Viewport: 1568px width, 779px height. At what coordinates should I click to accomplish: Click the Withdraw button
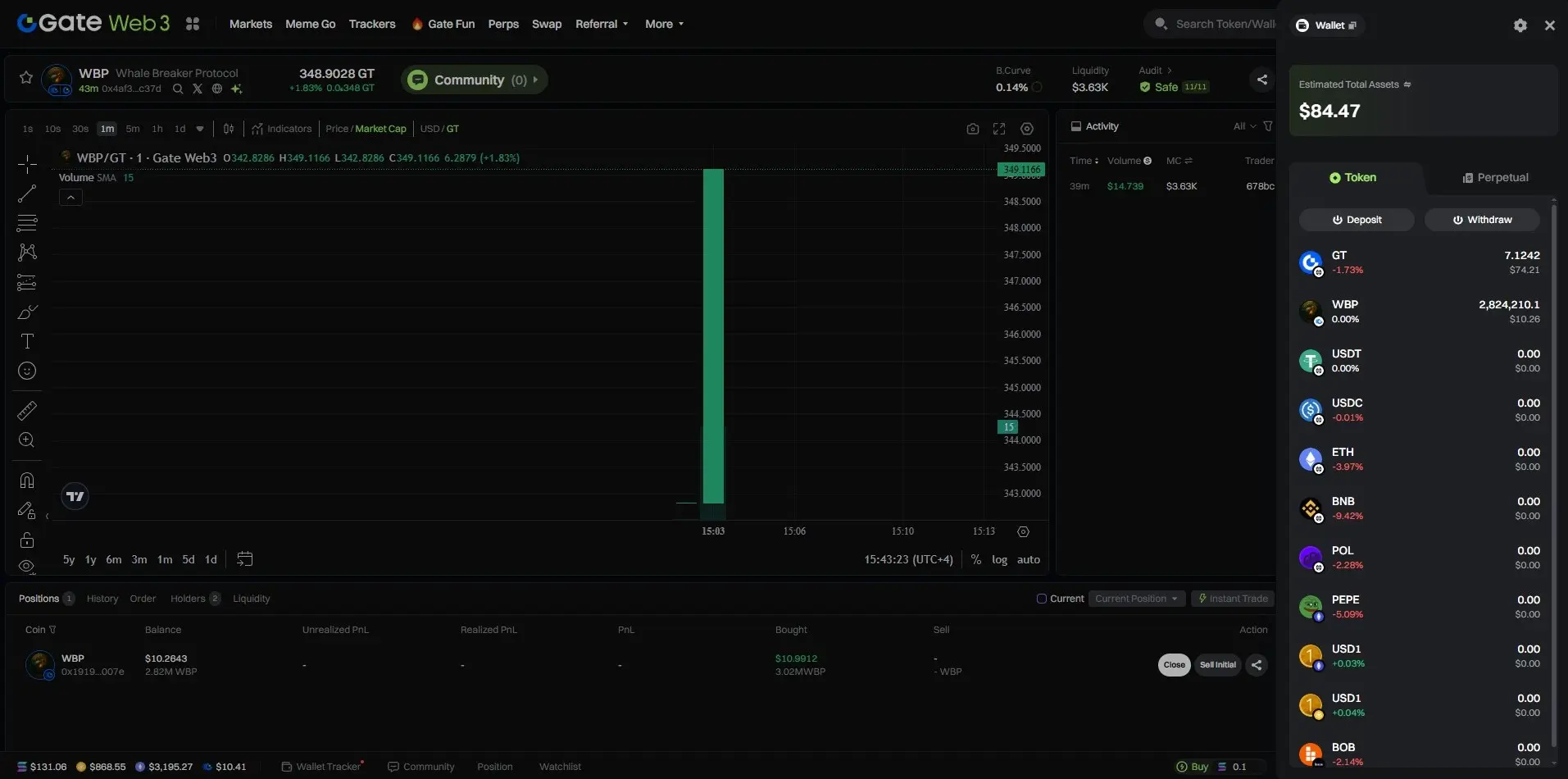(1482, 220)
